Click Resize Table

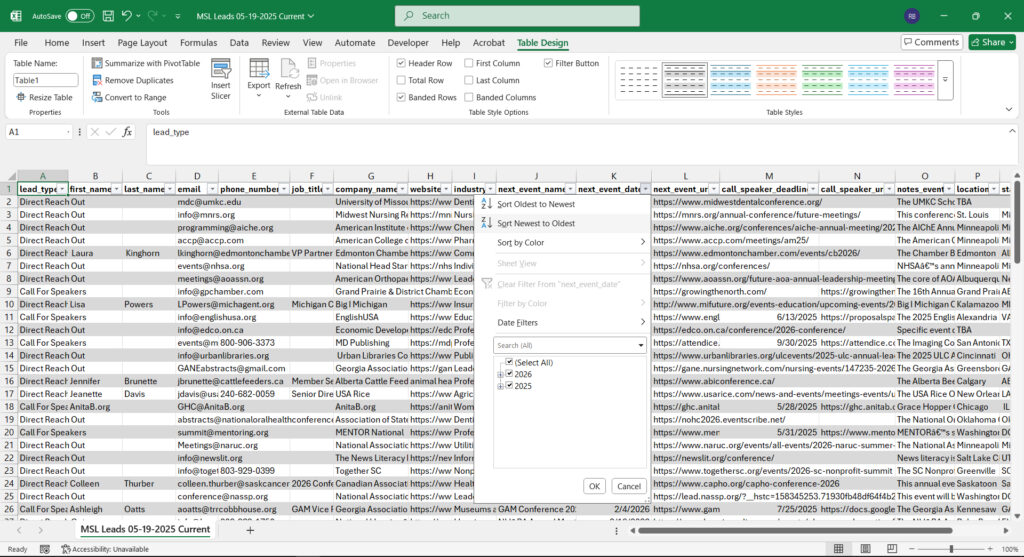click(x=44, y=97)
